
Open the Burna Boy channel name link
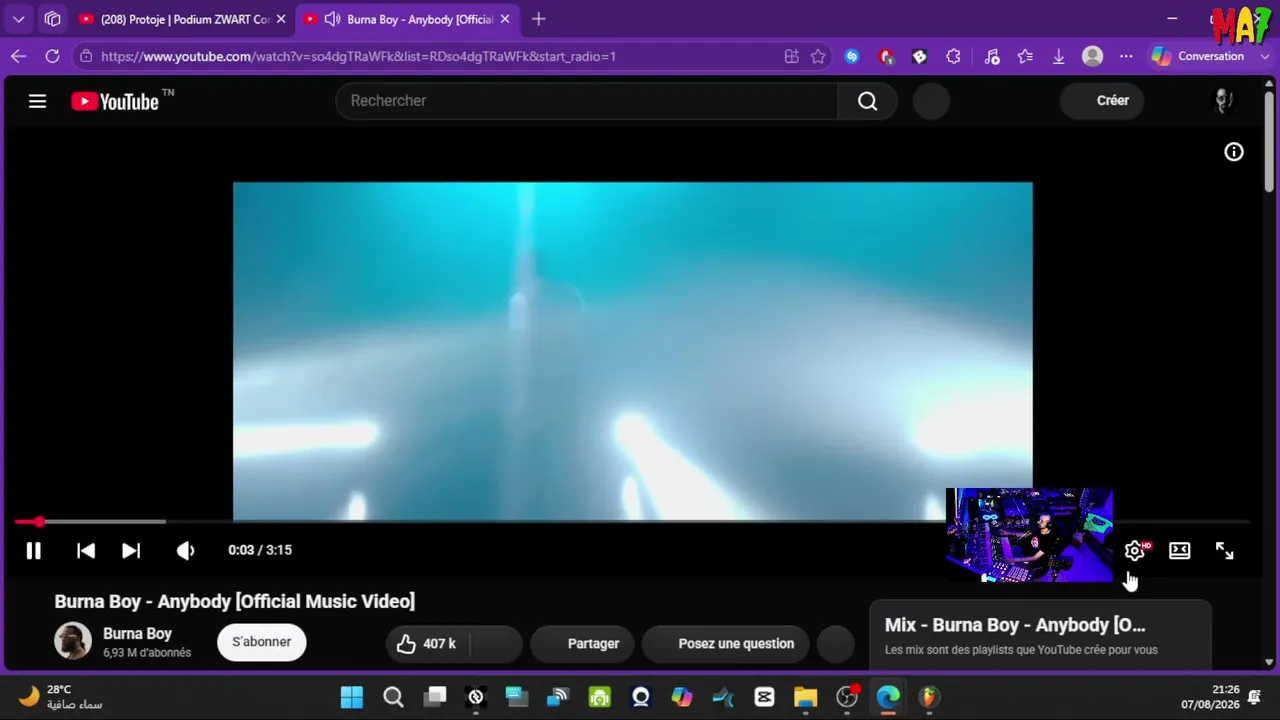tap(137, 634)
